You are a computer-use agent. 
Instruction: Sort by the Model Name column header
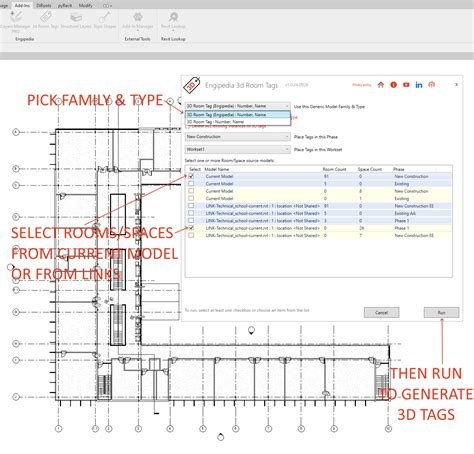click(x=216, y=169)
